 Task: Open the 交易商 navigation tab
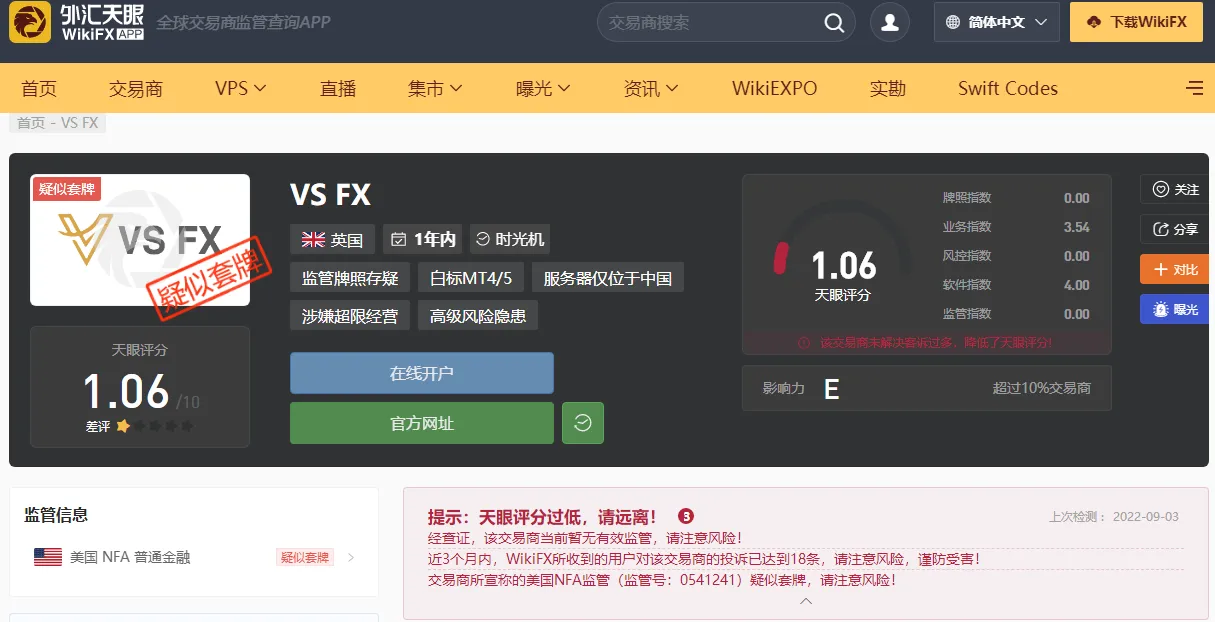click(x=136, y=88)
